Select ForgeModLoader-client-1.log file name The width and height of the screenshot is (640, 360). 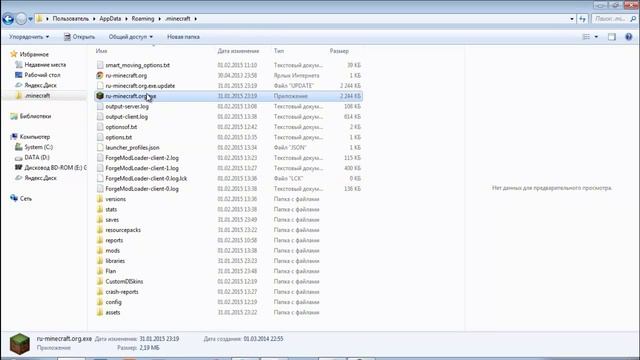point(142,168)
